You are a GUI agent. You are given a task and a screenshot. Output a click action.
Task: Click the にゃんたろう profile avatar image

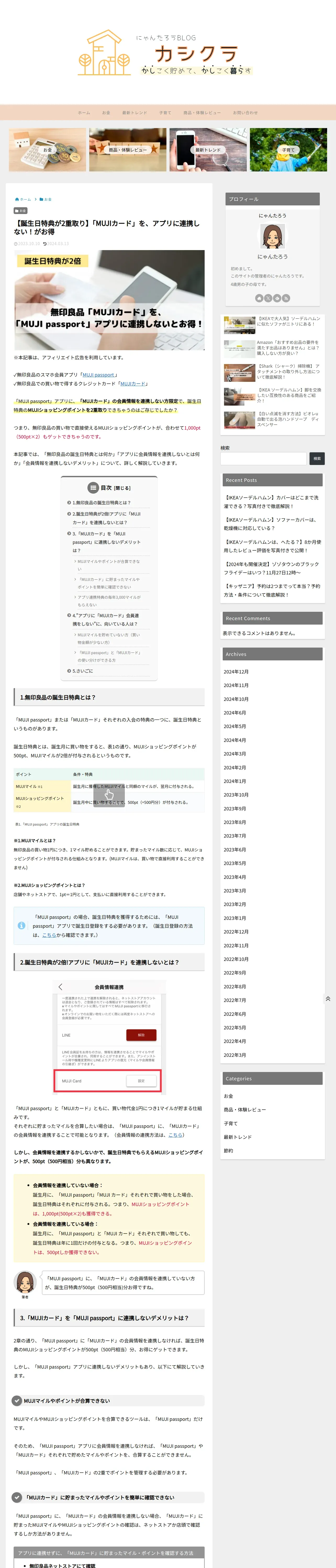pos(273,236)
